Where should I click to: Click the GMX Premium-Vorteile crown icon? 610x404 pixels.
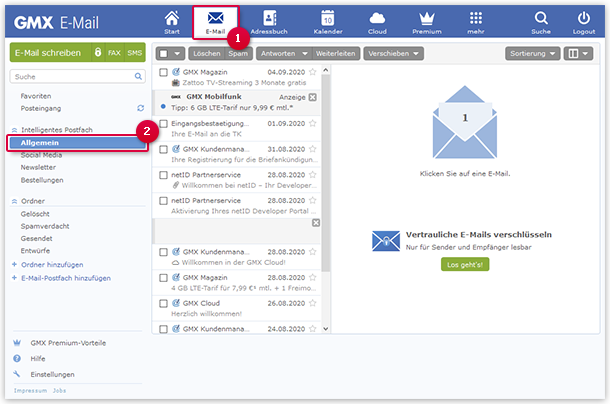click(17, 343)
